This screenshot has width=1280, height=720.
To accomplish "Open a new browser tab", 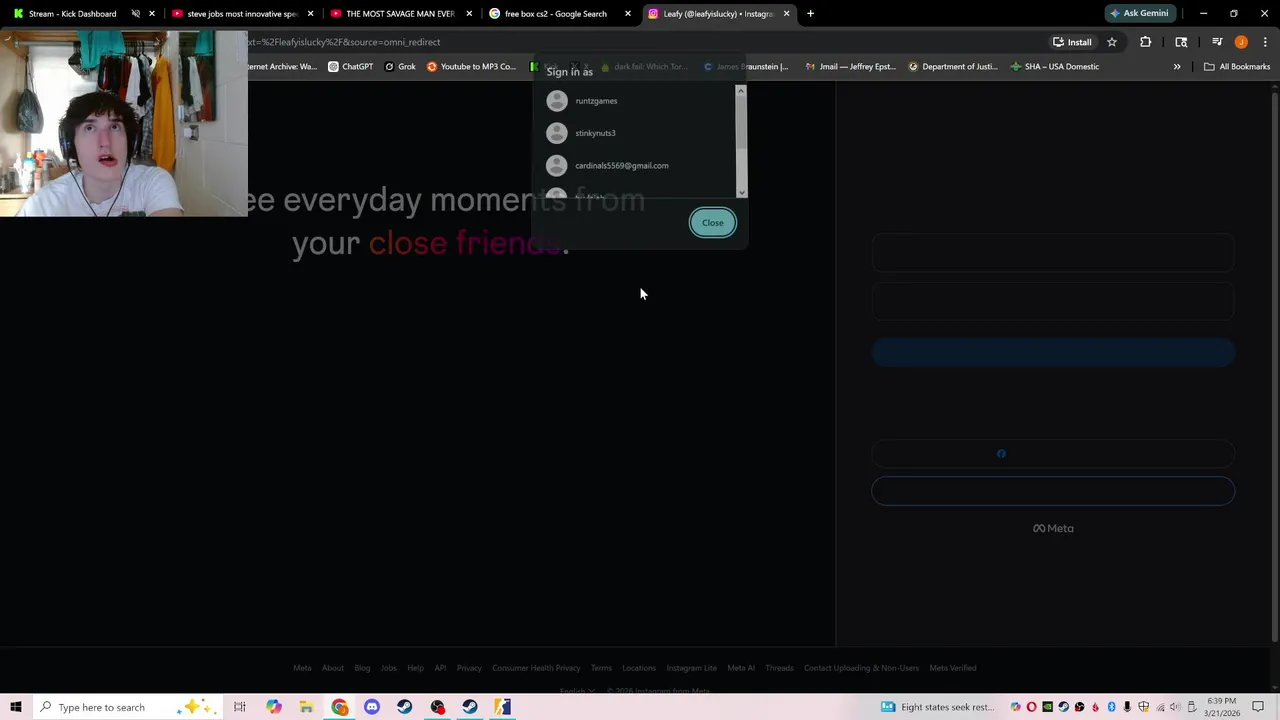I will 810,14.
